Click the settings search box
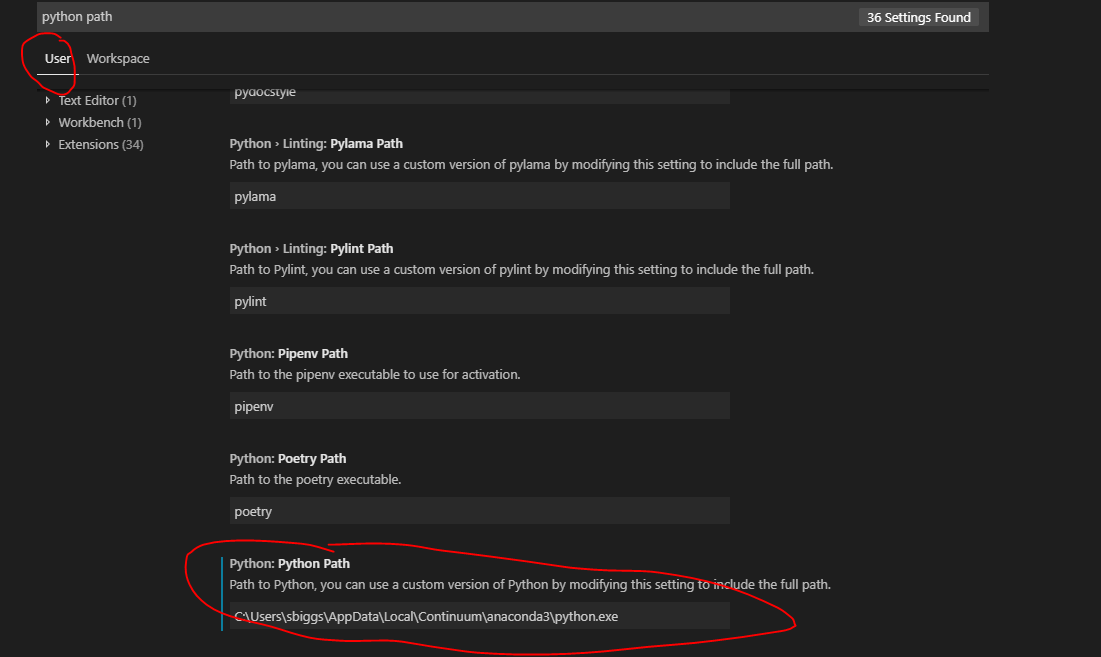Screen dimensions: 1101x657 tap(400, 16)
